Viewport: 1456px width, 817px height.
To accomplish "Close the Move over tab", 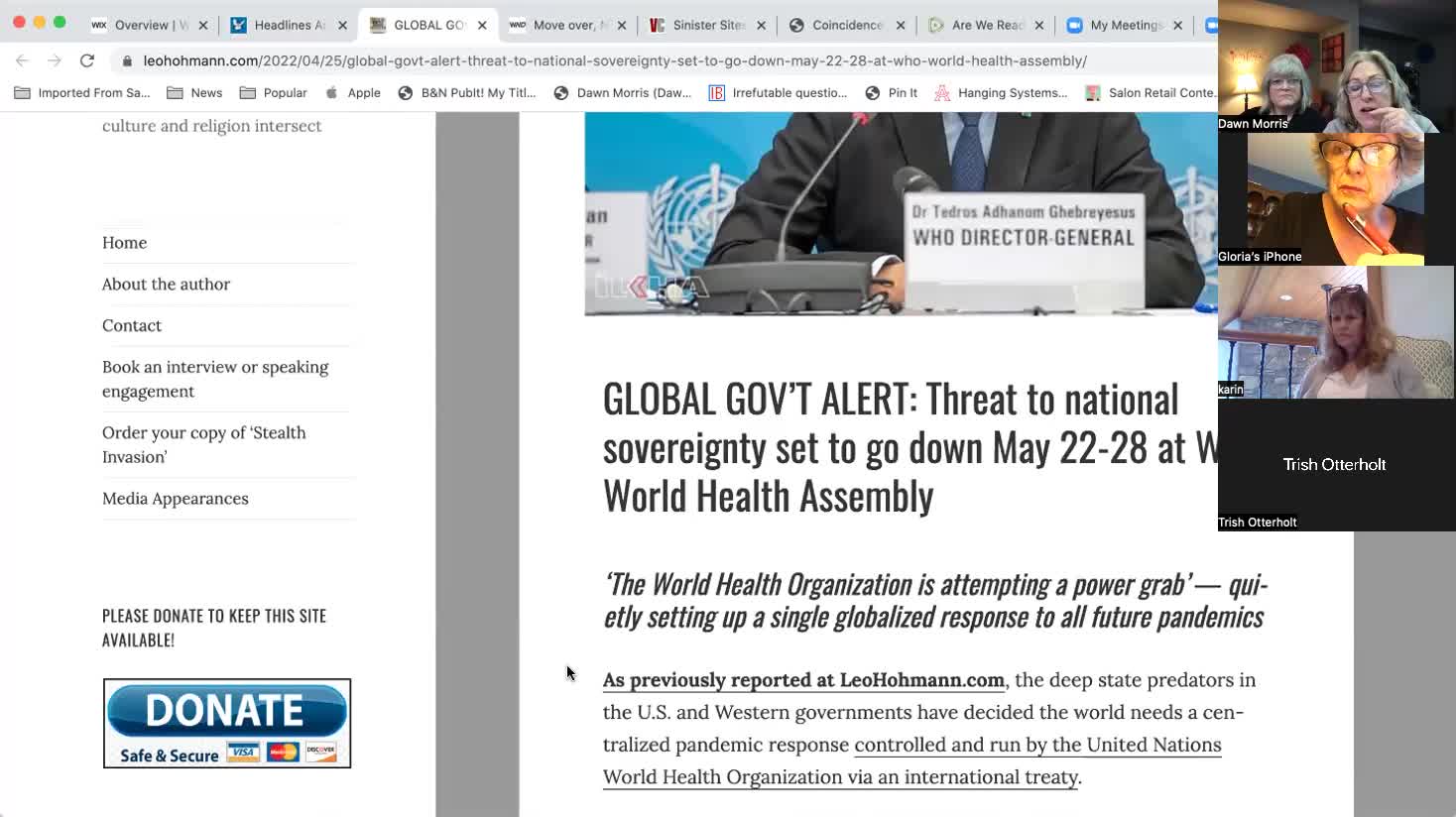I will point(622,26).
